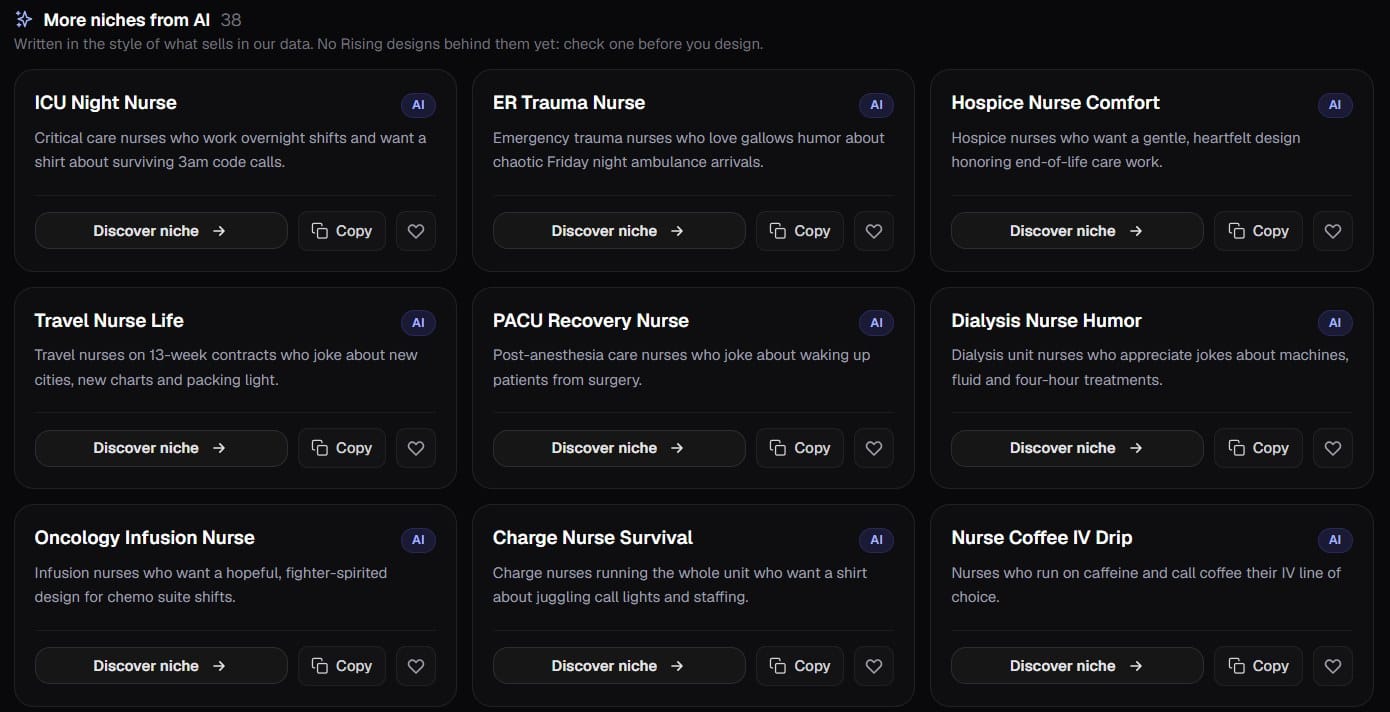Select the ICU Night Nurse card title
The image size is (1390, 712).
point(105,103)
